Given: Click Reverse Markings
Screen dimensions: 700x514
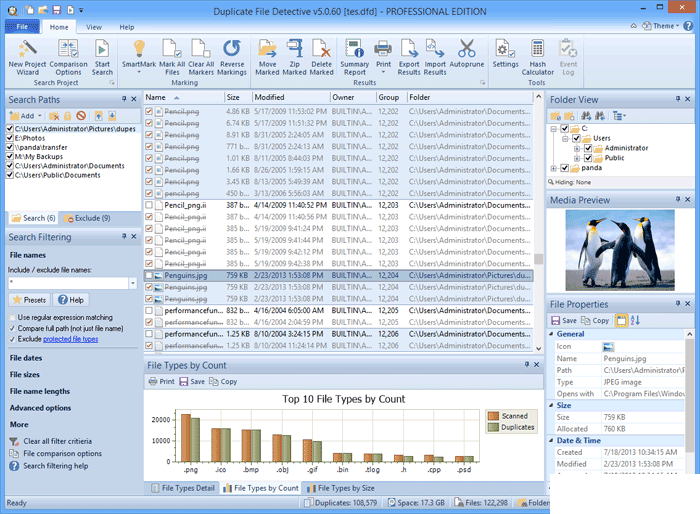Looking at the screenshot, I should tap(232, 57).
